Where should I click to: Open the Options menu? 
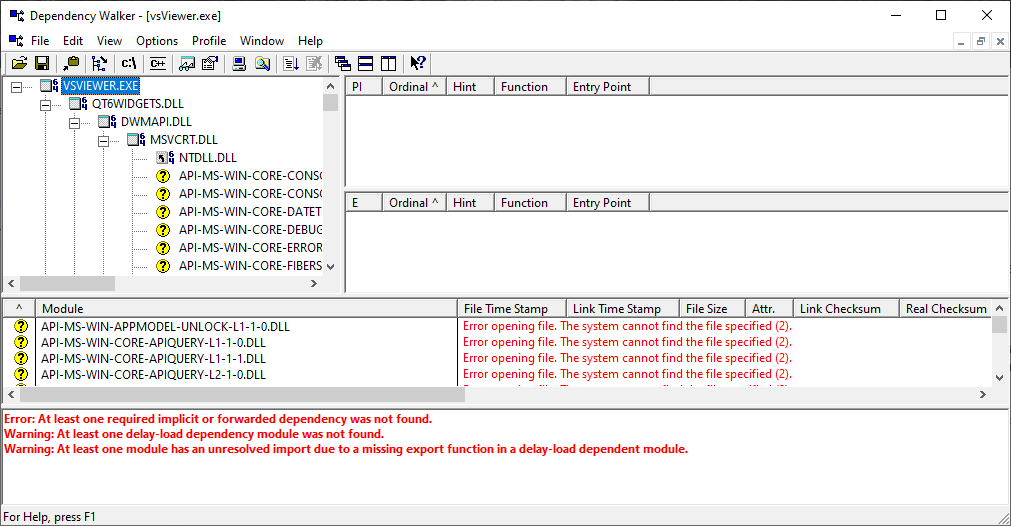(x=157, y=41)
